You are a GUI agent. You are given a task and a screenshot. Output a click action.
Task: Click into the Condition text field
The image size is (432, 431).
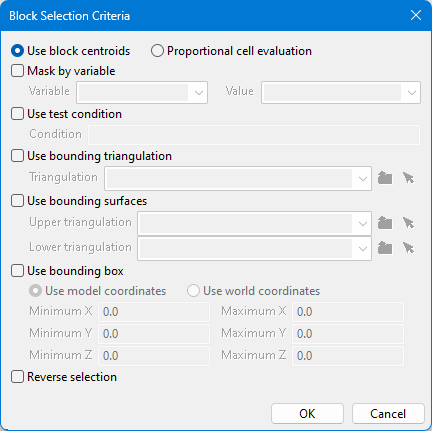254,135
